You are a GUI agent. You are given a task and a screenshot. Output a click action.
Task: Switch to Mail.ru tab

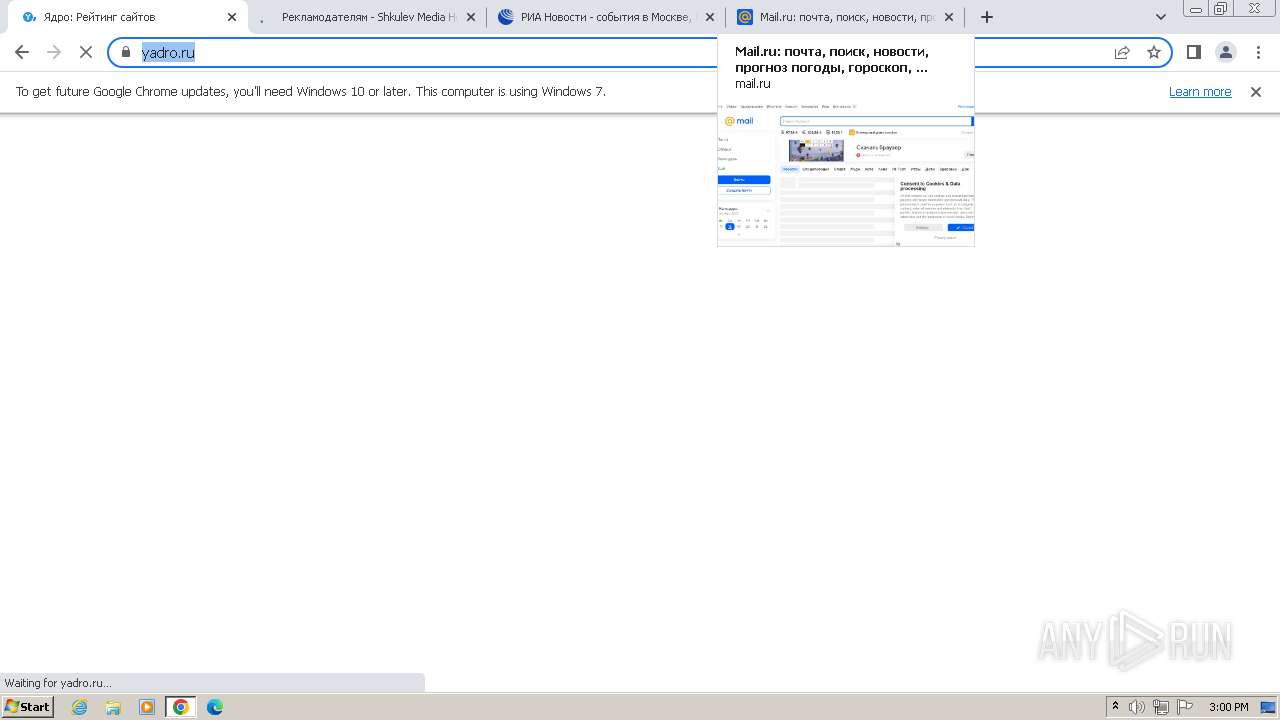[845, 17]
